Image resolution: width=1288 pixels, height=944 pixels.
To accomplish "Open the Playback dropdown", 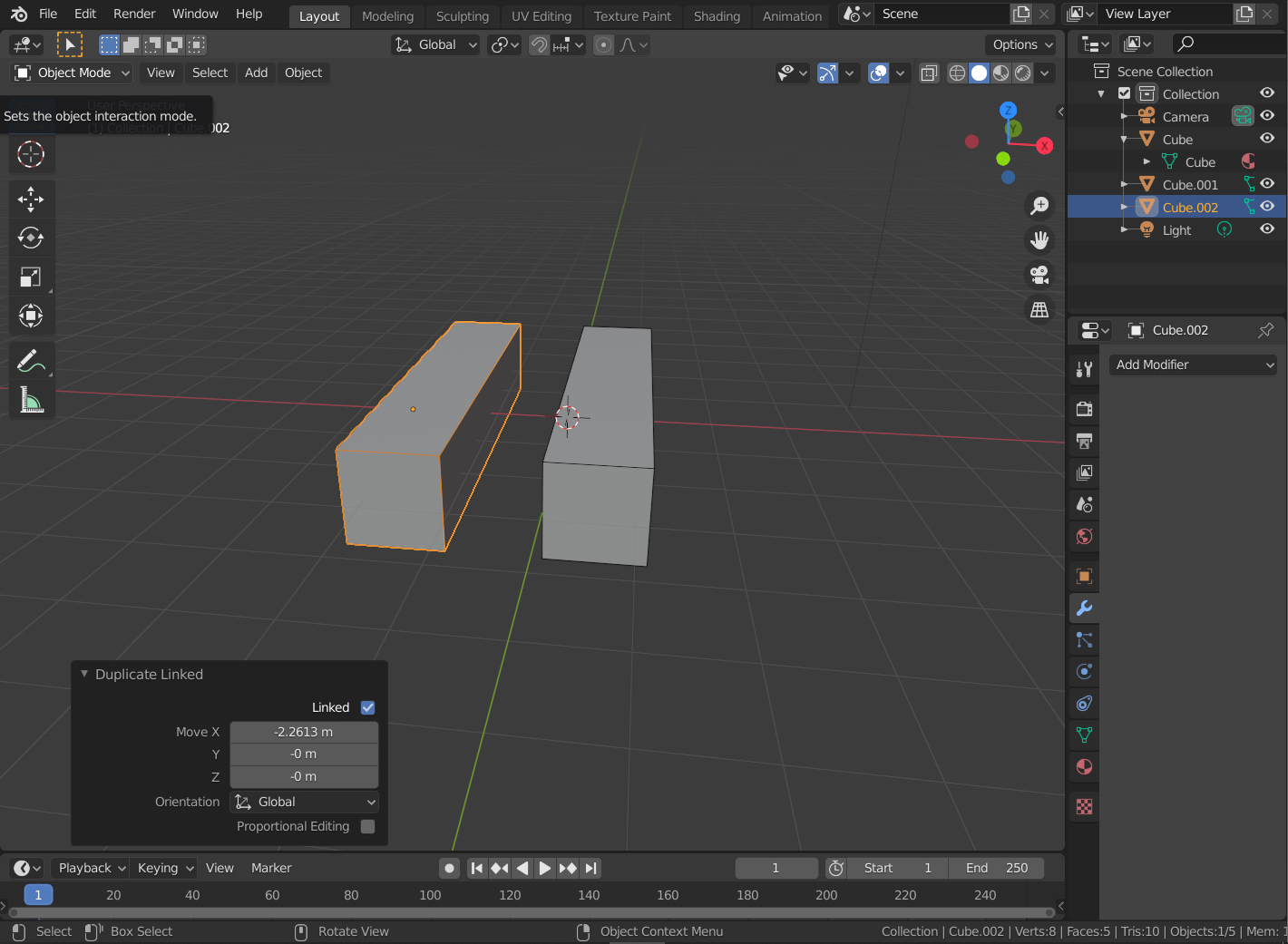I will (90, 868).
